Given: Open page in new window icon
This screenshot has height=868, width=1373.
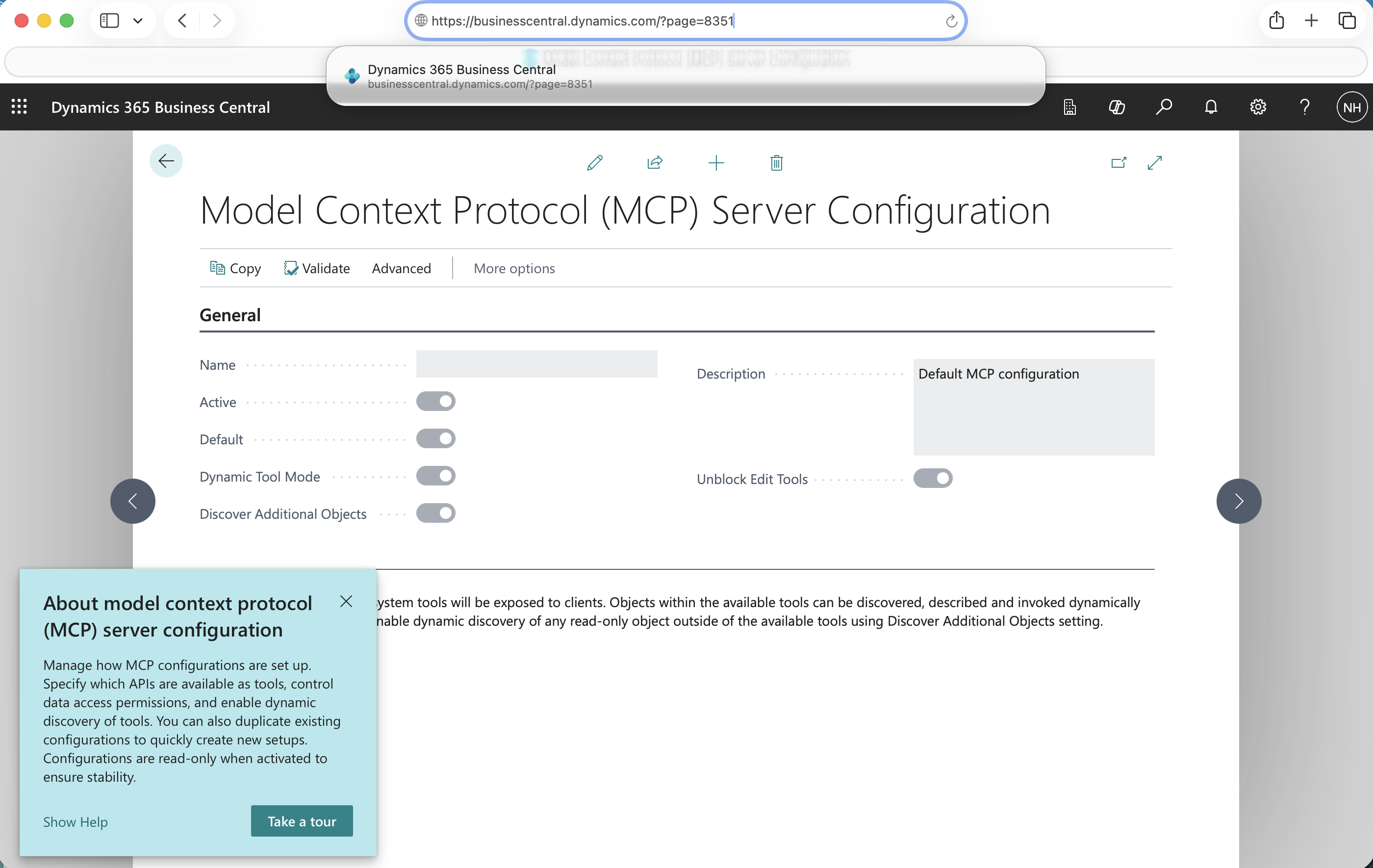Looking at the screenshot, I should tap(1119, 163).
